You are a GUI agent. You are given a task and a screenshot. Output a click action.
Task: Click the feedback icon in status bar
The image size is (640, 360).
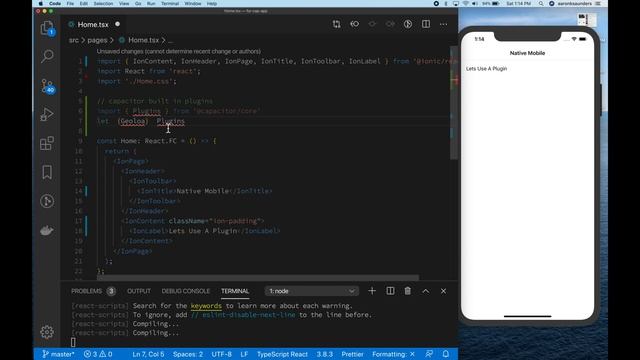[429, 354]
